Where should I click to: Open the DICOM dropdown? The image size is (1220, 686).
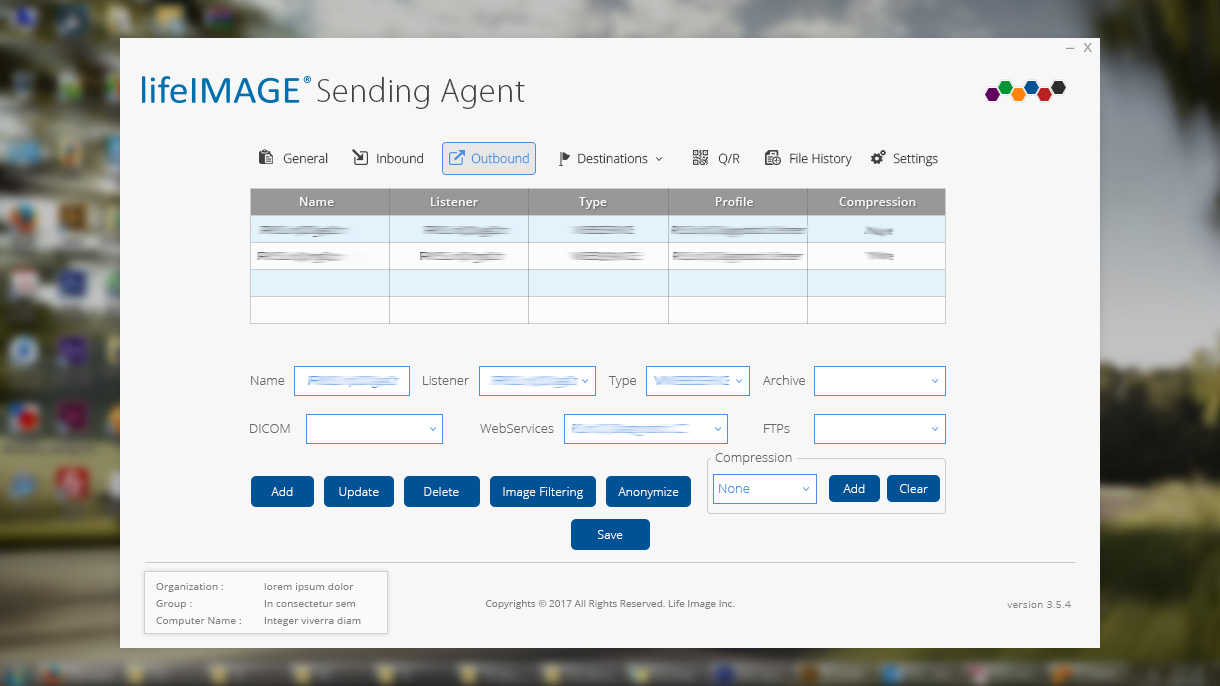(374, 429)
